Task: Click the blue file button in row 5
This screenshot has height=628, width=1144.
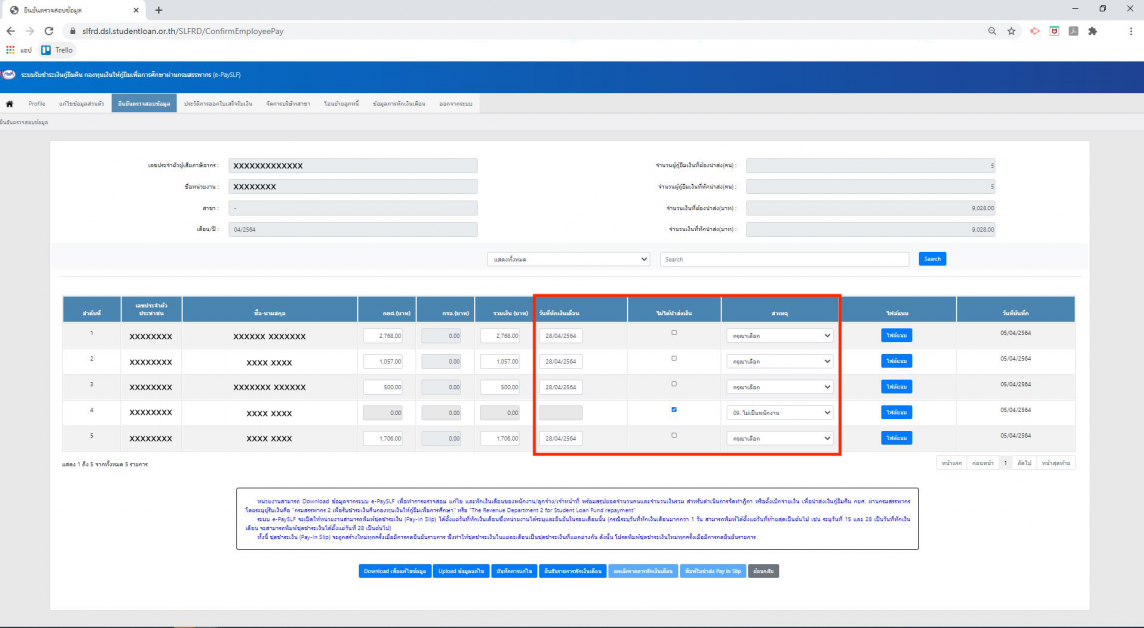Action: tap(897, 438)
